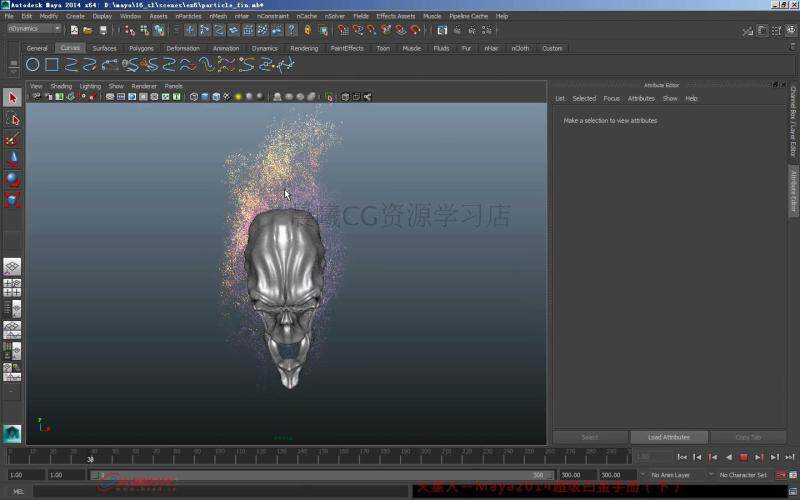Click New Scene icon in status line
This screenshot has height=500, width=800.
(x=74, y=30)
